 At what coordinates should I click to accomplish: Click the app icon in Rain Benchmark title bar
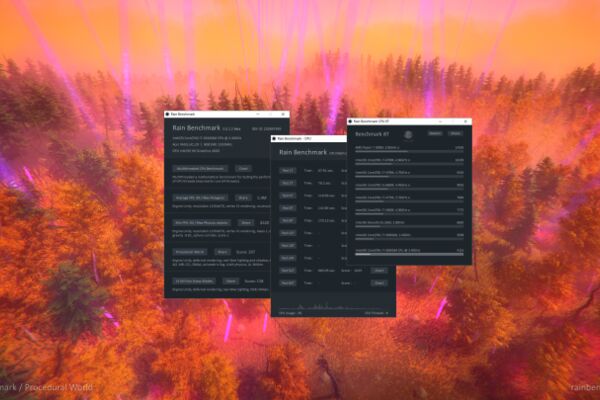(x=167, y=114)
